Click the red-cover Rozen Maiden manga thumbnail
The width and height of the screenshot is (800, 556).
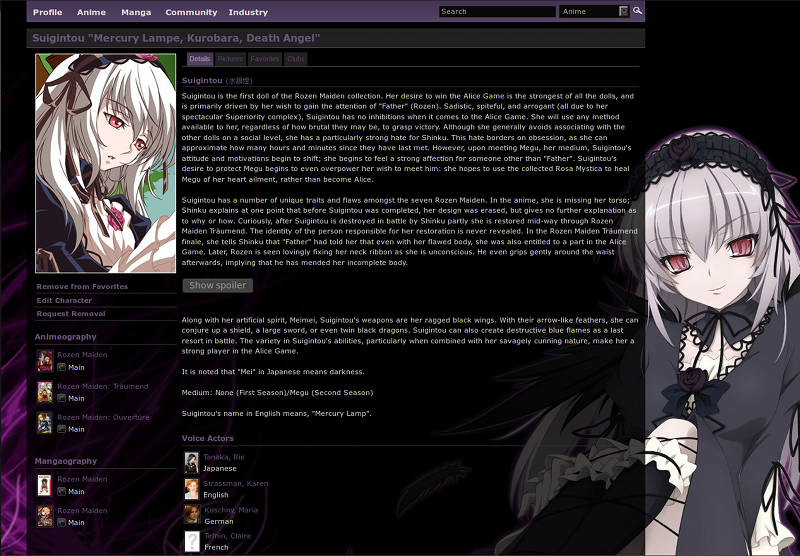point(45,516)
